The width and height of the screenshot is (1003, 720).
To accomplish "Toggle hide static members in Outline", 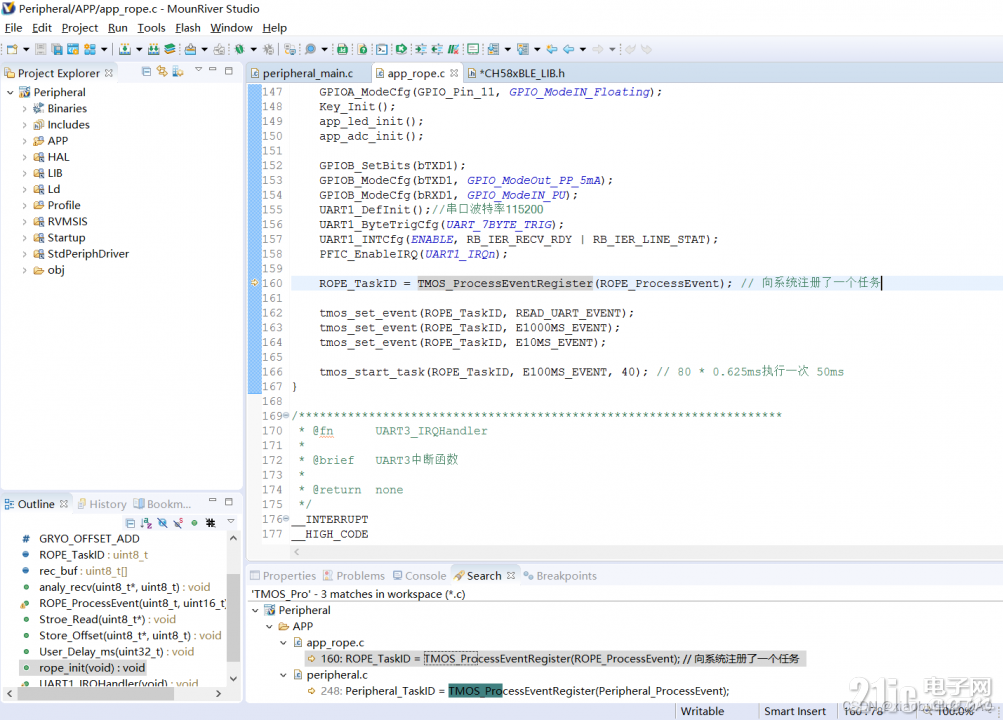I will (178, 523).
